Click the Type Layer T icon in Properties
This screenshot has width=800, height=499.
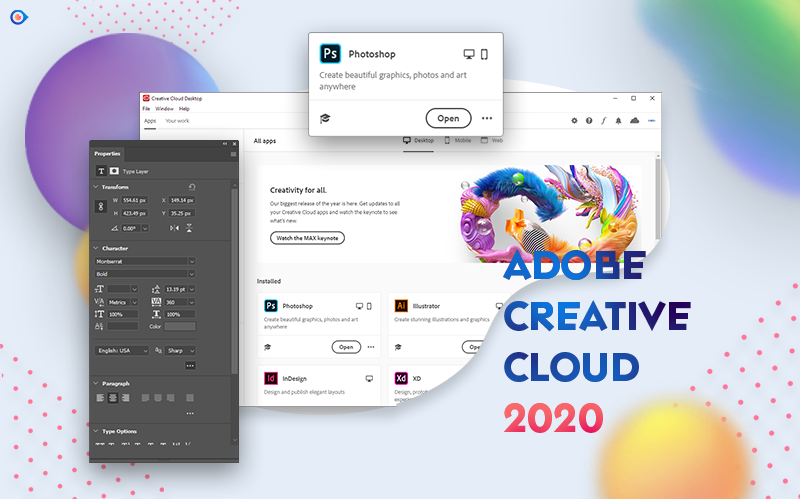[x=101, y=171]
